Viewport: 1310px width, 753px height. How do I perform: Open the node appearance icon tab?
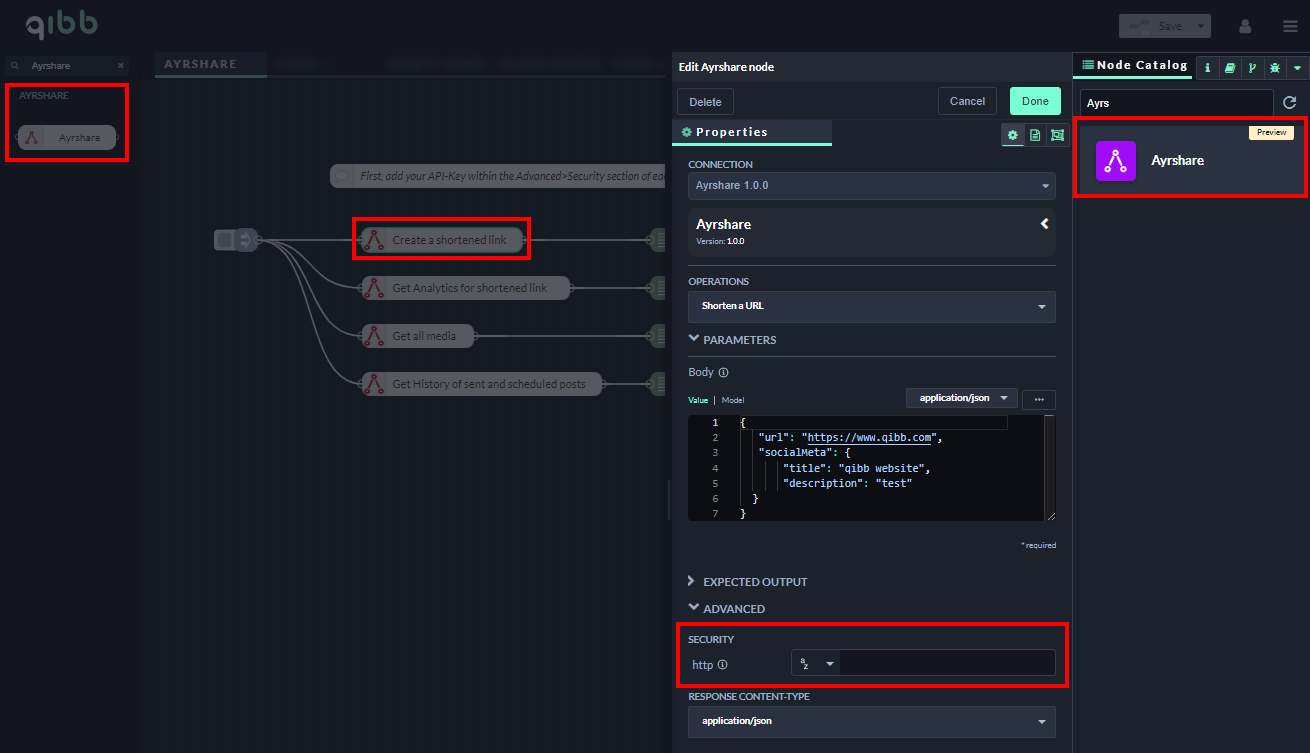[1057, 135]
